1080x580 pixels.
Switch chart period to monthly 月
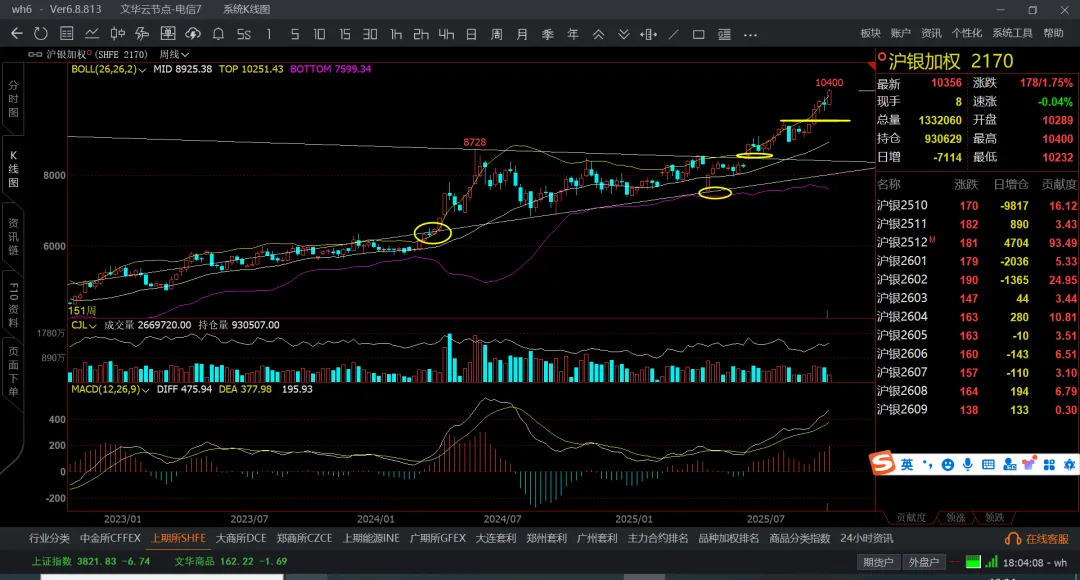coord(522,34)
